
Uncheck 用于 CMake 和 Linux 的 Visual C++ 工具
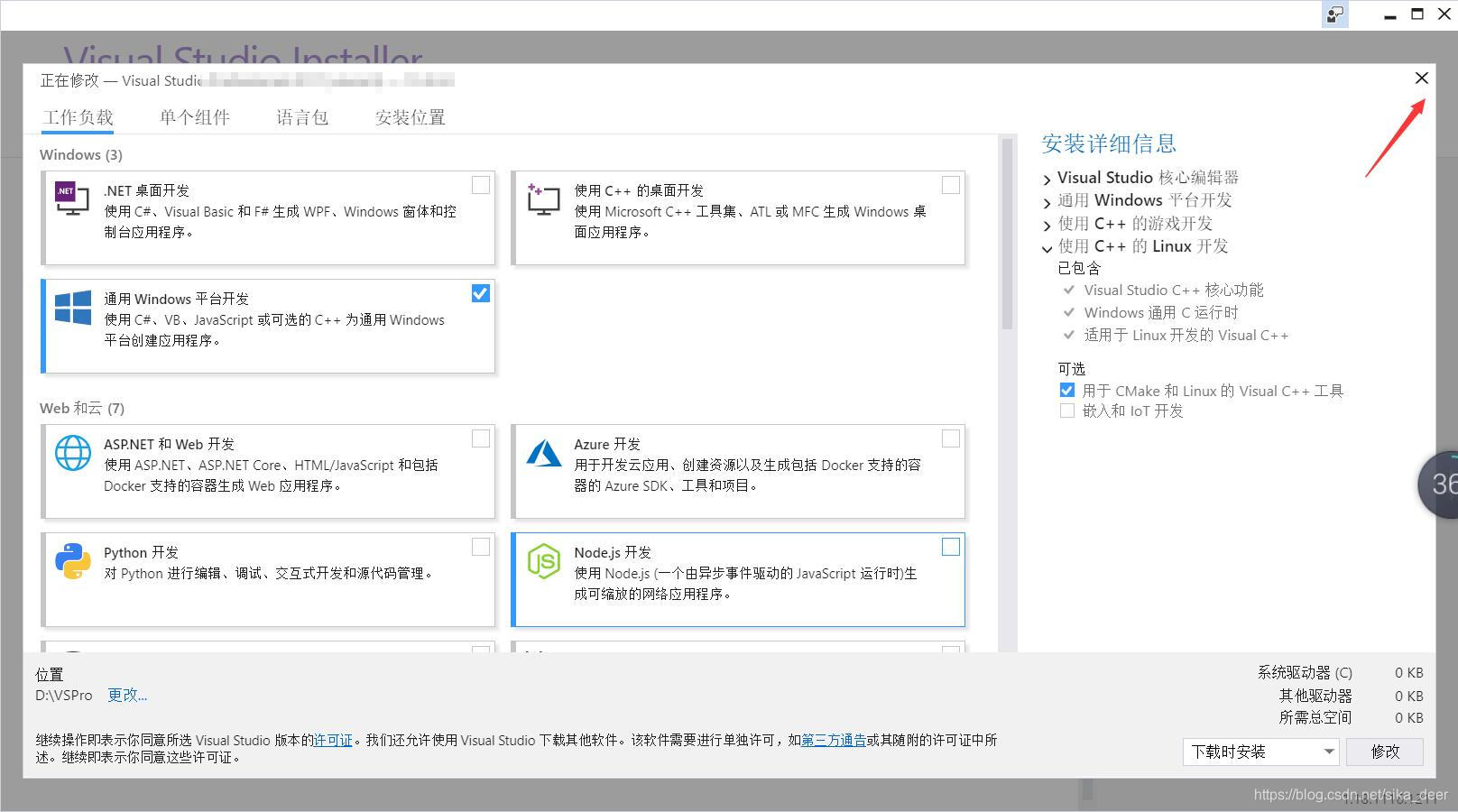pyautogui.click(x=1067, y=391)
